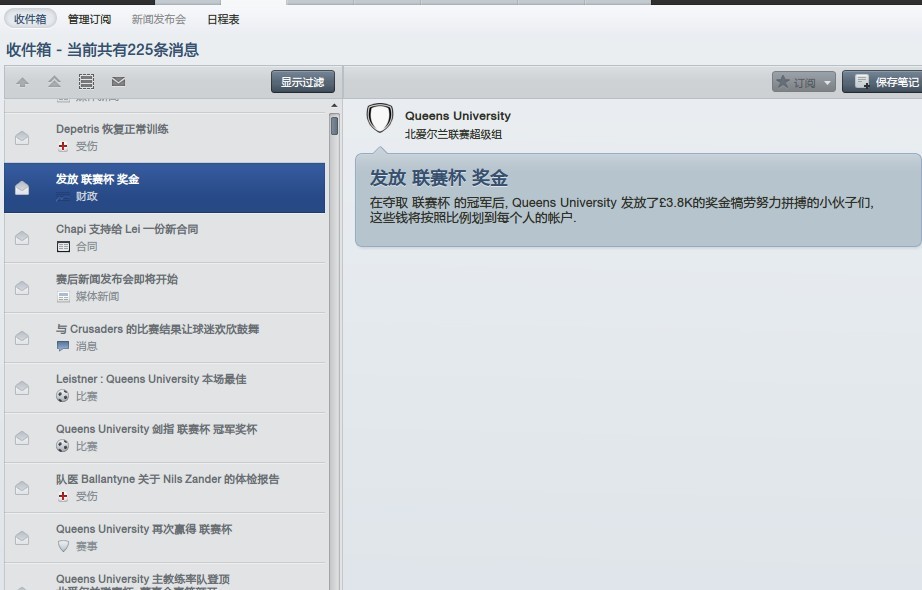Select the 收件箱 inbox tab
This screenshot has height=590, width=922.
coord(30,19)
